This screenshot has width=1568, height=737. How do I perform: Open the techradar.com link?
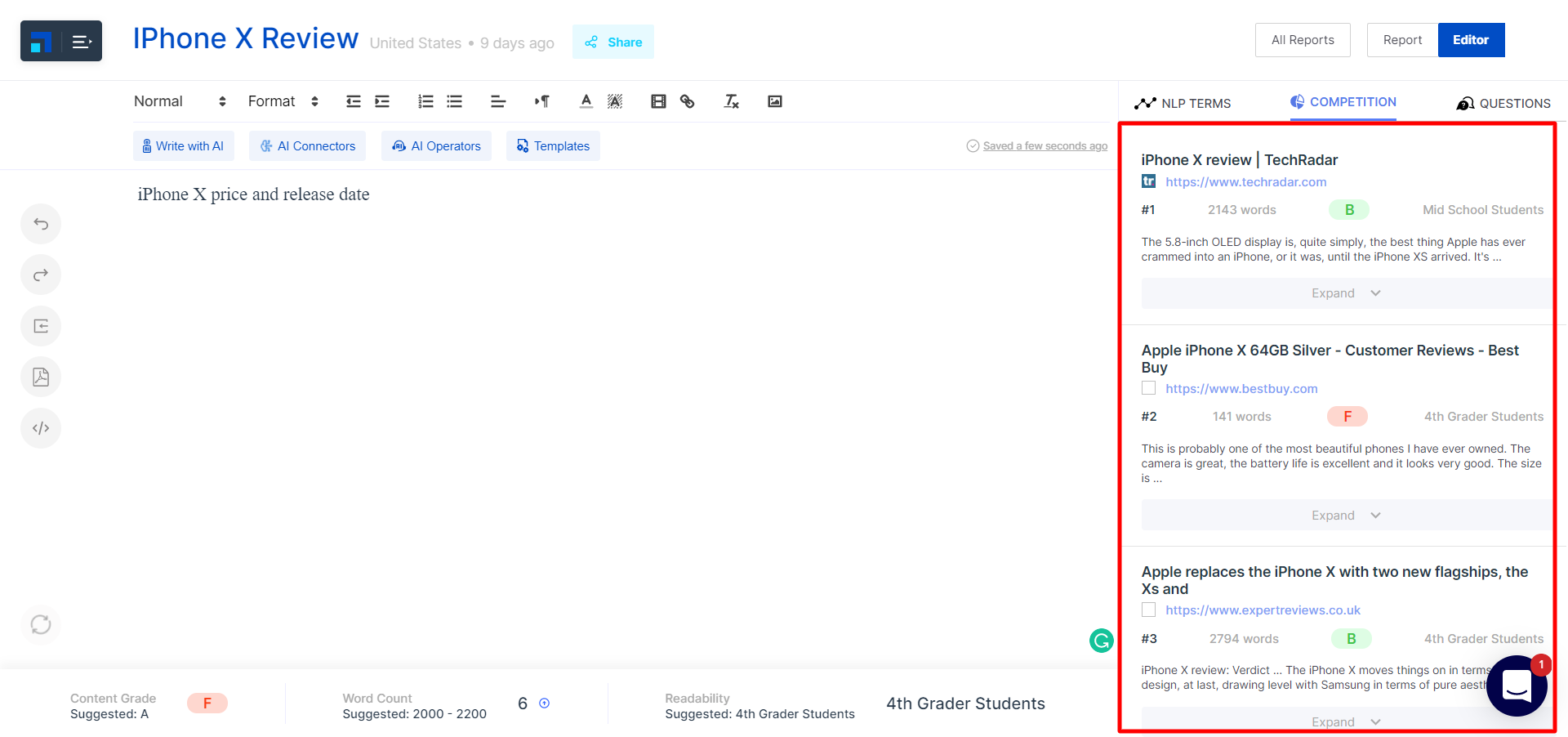pos(1246,181)
